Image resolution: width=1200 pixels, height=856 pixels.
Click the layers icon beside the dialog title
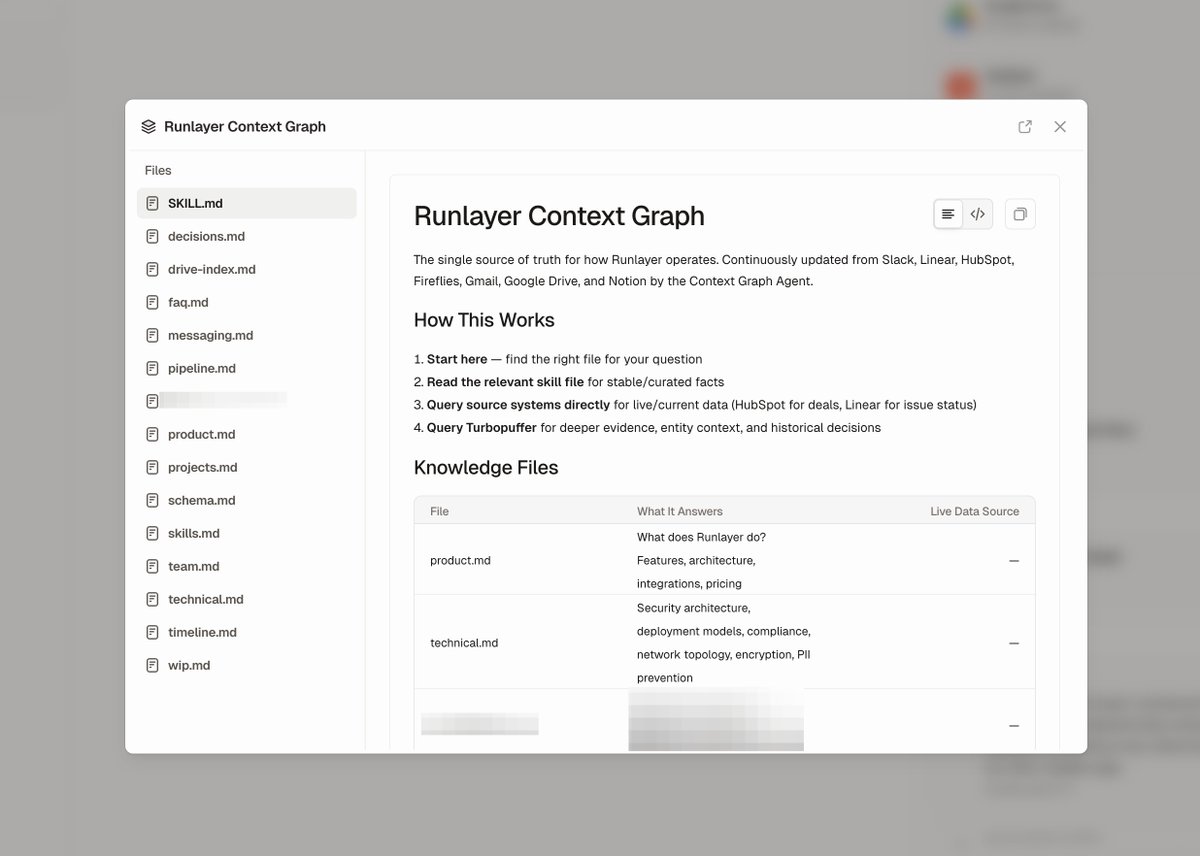coord(149,127)
